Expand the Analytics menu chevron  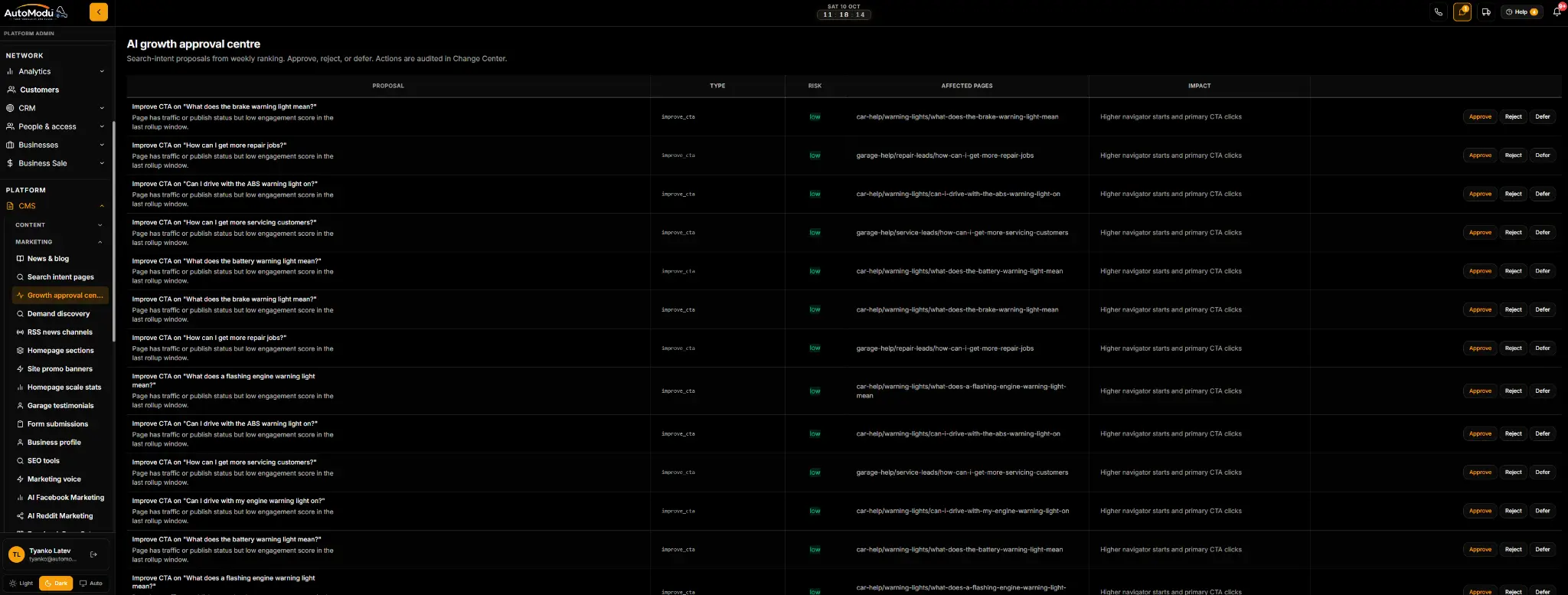[102, 71]
